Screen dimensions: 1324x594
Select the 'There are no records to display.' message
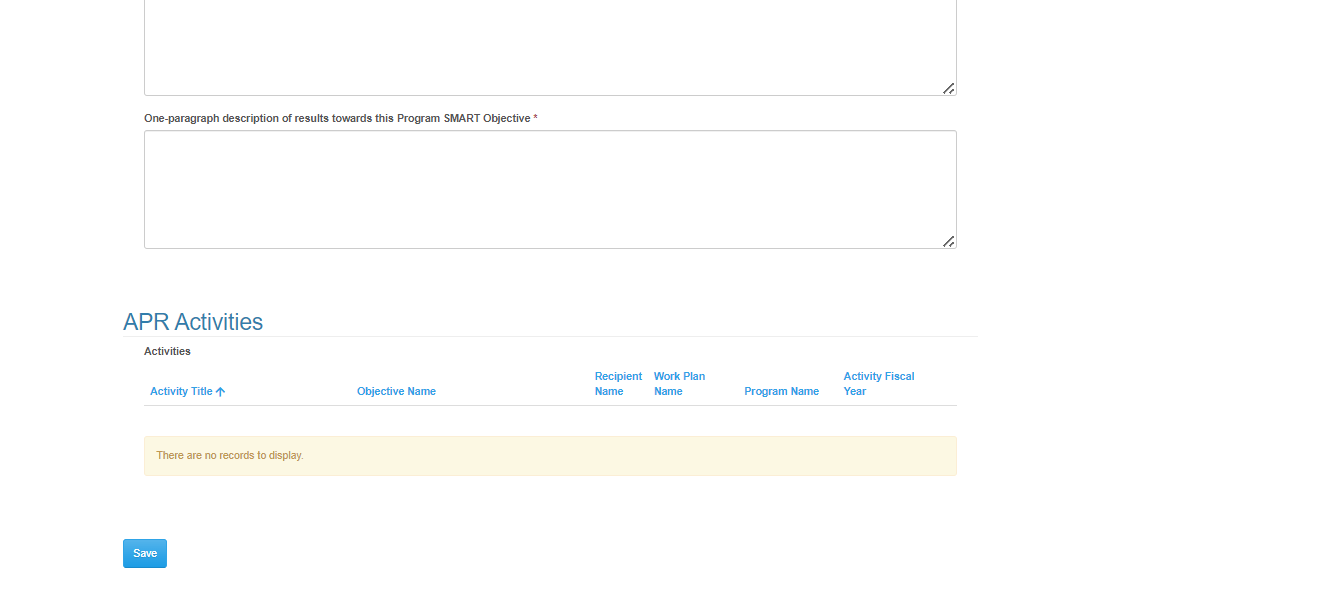tap(230, 455)
